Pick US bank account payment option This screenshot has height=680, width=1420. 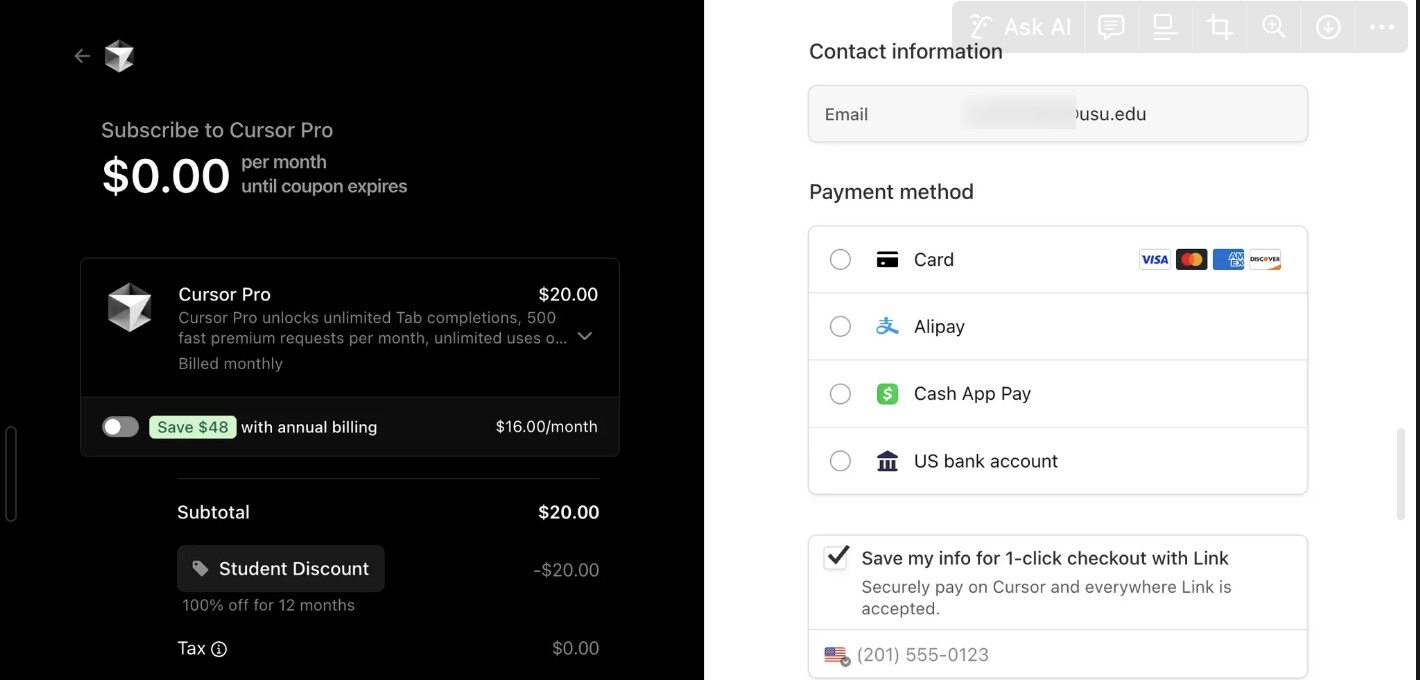[x=840, y=461]
